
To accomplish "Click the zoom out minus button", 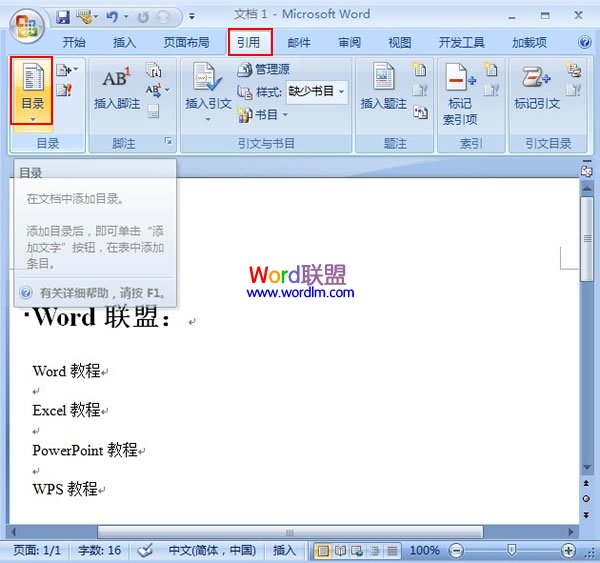I will click(x=456, y=551).
